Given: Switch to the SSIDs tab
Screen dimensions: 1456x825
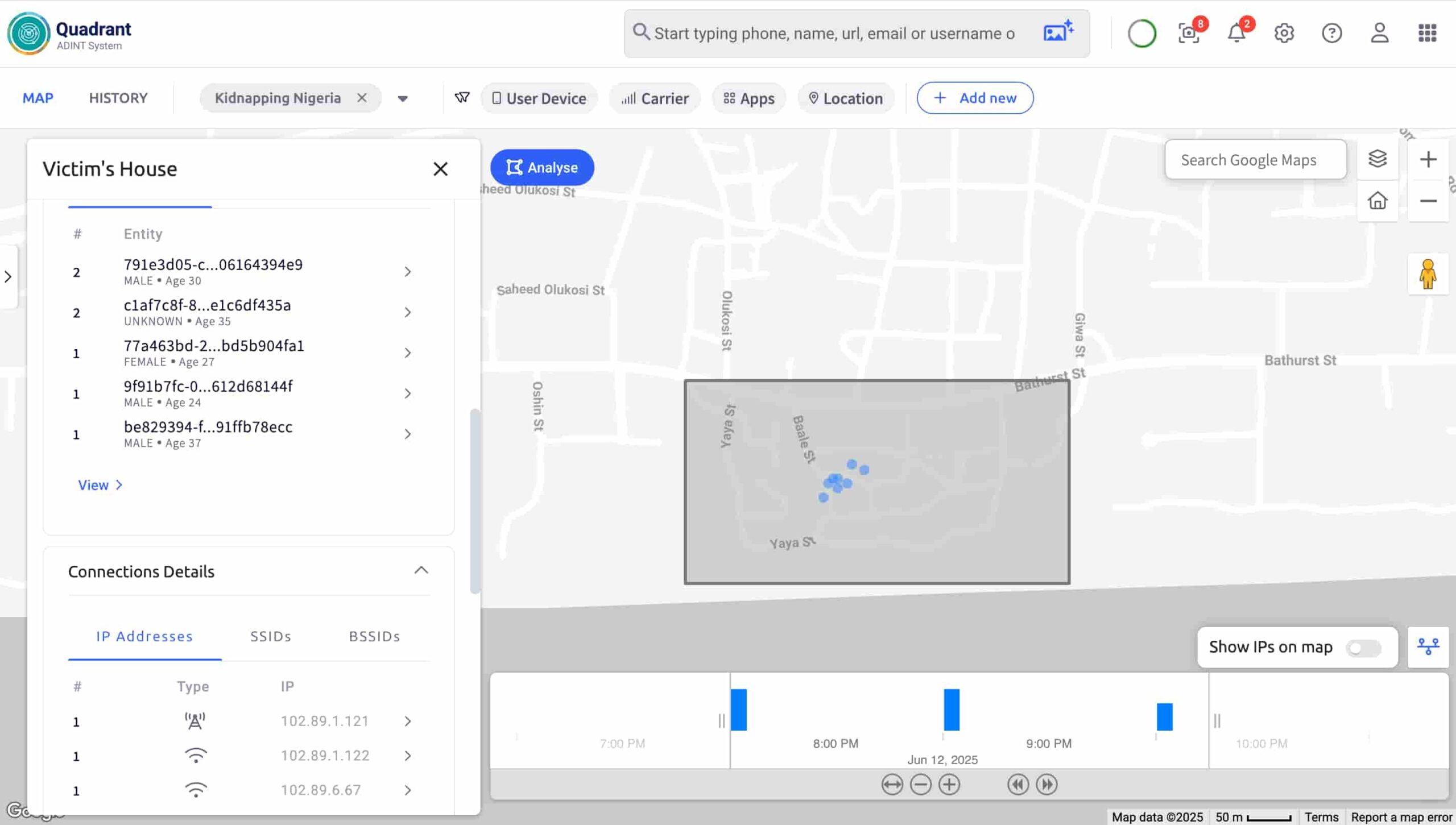Looking at the screenshot, I should pyautogui.click(x=271, y=636).
